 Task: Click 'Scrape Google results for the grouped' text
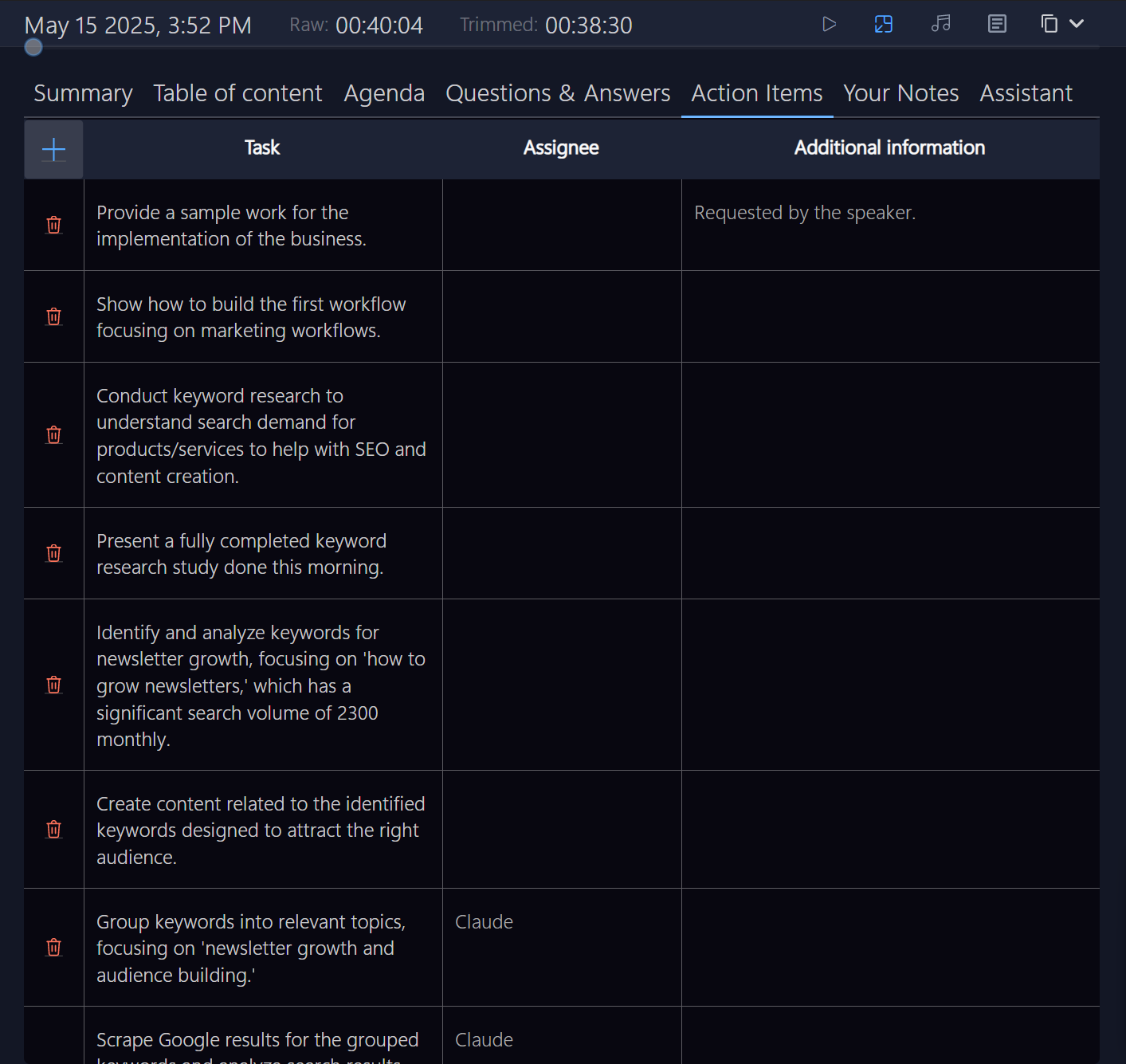click(x=257, y=1040)
